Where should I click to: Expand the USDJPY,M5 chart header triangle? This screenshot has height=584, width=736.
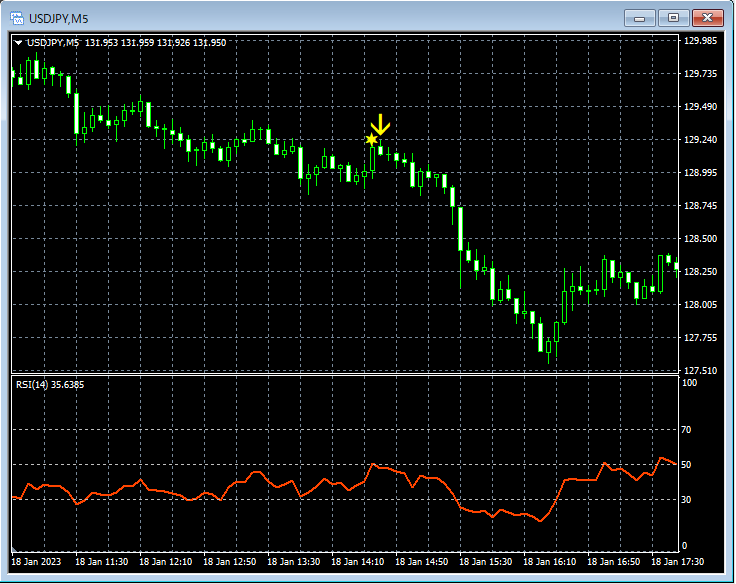coord(18,43)
